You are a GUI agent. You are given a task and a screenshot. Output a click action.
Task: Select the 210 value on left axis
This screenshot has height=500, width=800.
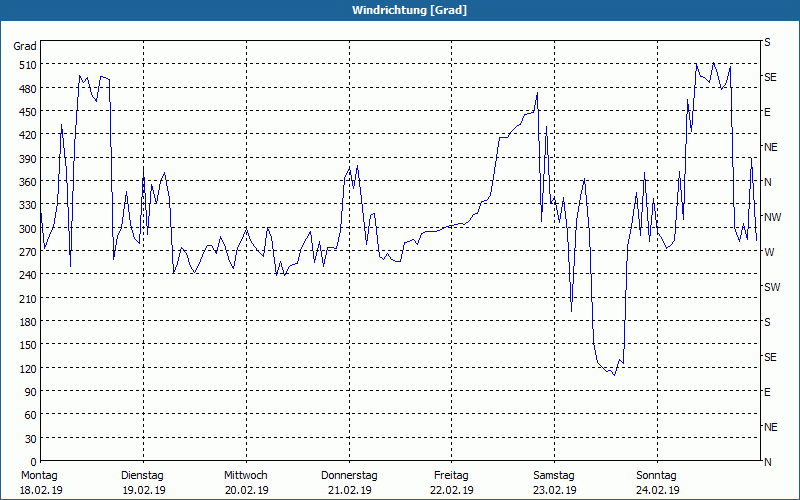(x=29, y=298)
